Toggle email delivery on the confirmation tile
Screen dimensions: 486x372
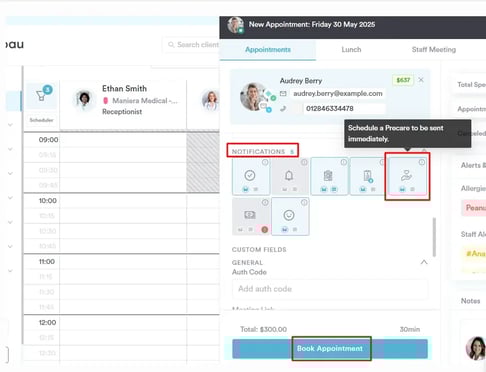(x=246, y=189)
